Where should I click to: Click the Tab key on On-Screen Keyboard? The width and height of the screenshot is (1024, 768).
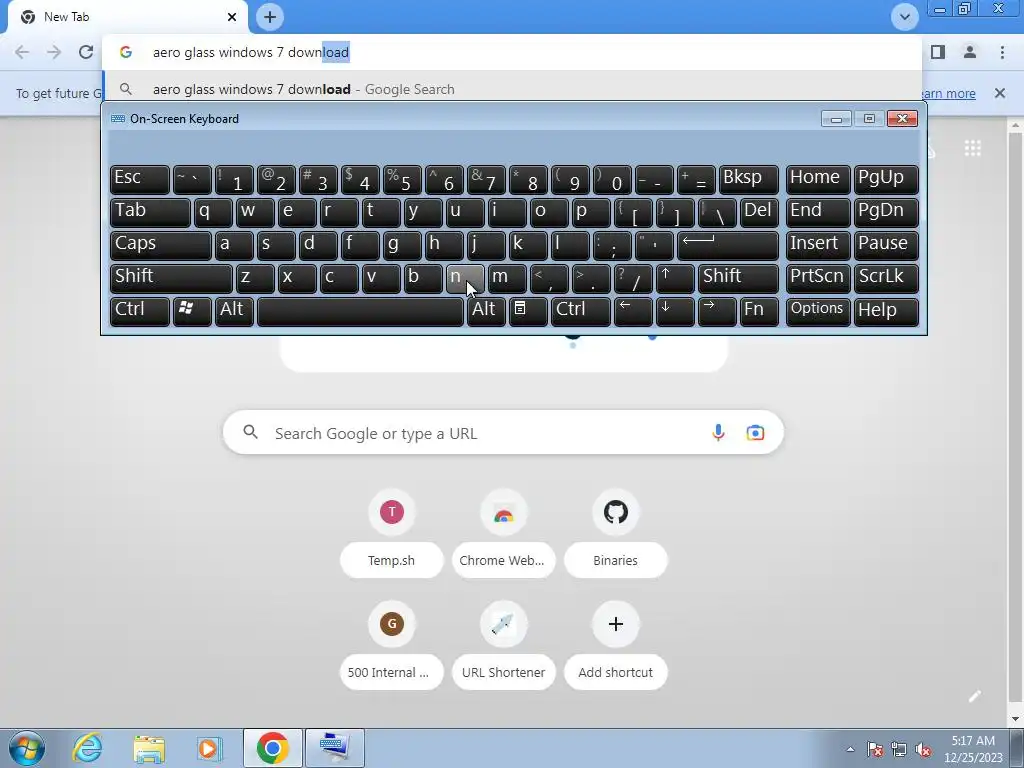tap(150, 212)
